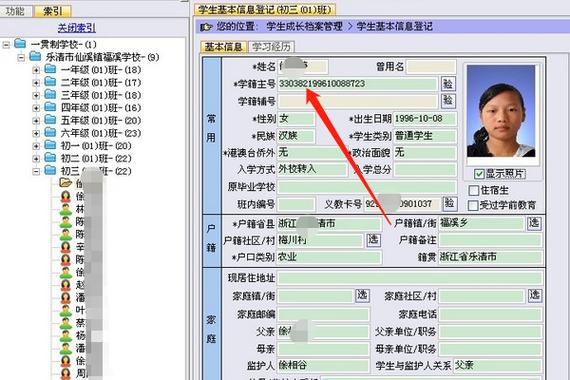Click the 一年级 (01)班 folder icon
This screenshot has height=380, width=570.
(50, 69)
